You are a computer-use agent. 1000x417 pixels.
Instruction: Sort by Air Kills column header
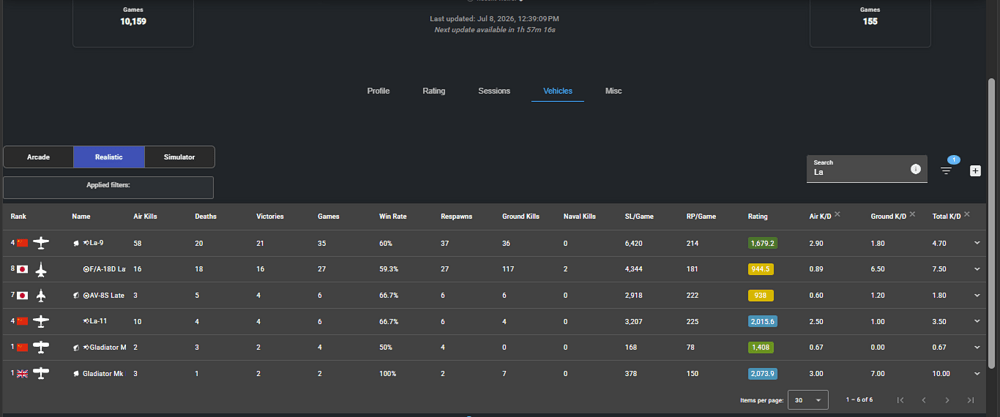tap(145, 217)
